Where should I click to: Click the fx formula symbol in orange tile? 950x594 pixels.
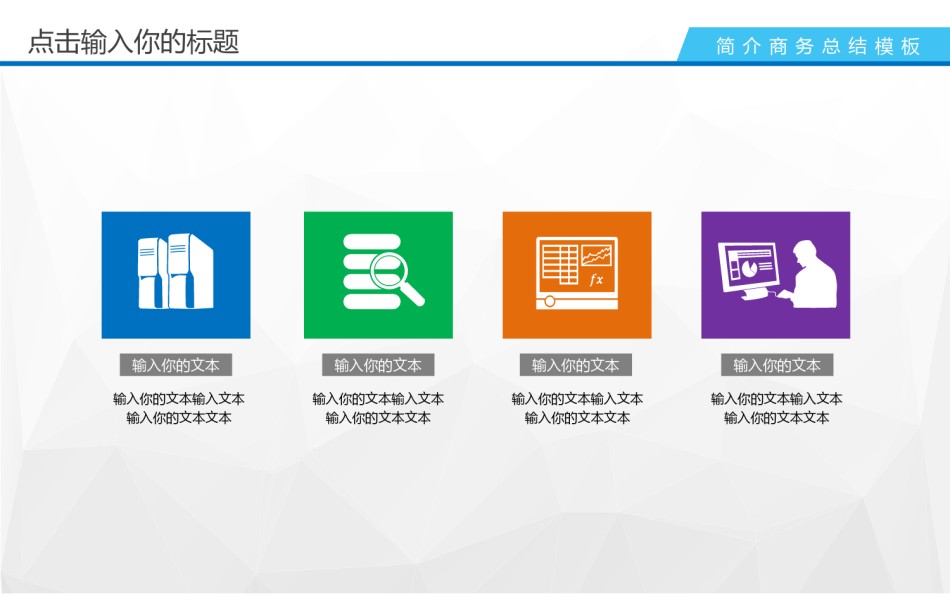point(597,280)
